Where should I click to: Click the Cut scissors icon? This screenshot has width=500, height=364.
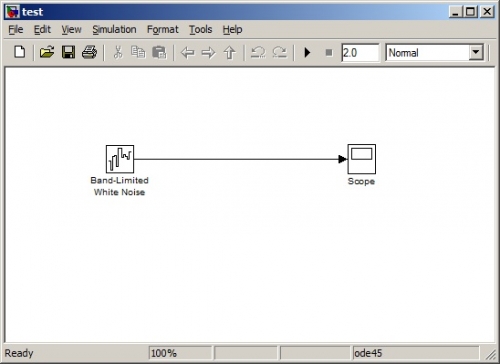tap(118, 52)
